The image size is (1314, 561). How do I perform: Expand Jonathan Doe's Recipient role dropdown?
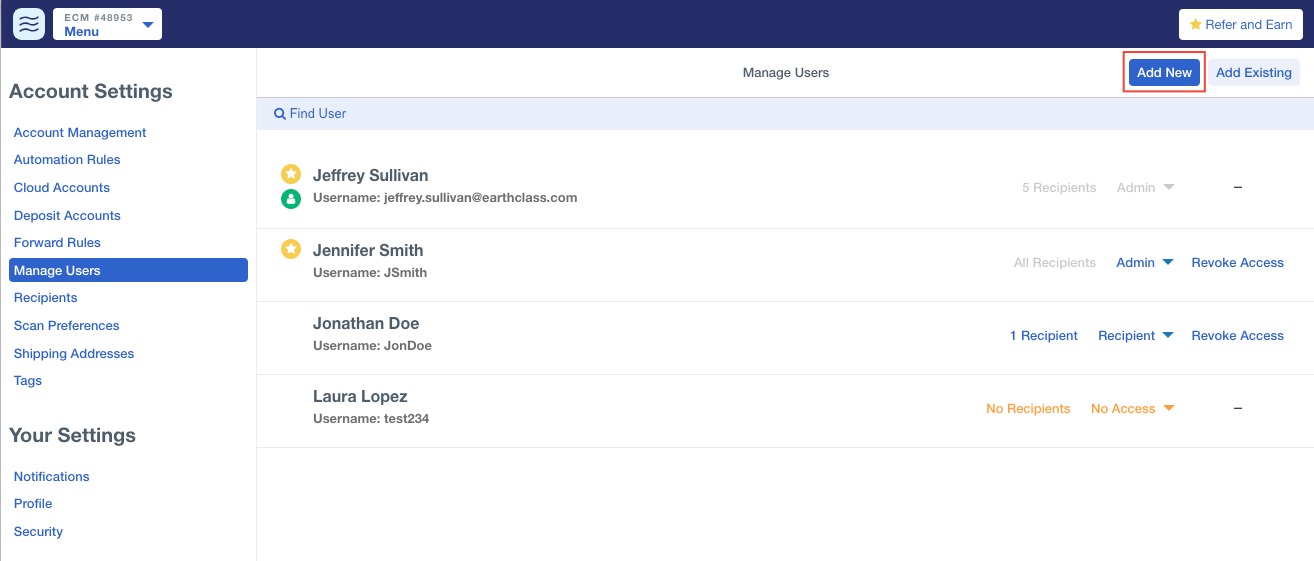click(1136, 335)
